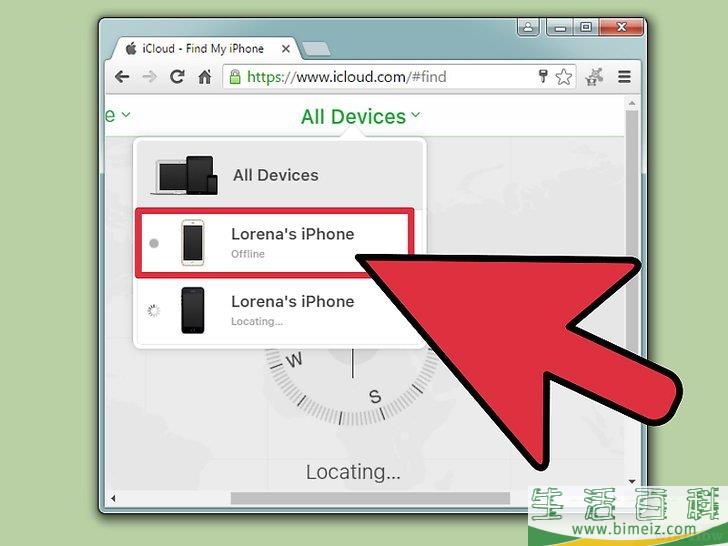The height and width of the screenshot is (546, 728).
Task: Open the browser extension icon beside the star
Action: click(x=594, y=77)
